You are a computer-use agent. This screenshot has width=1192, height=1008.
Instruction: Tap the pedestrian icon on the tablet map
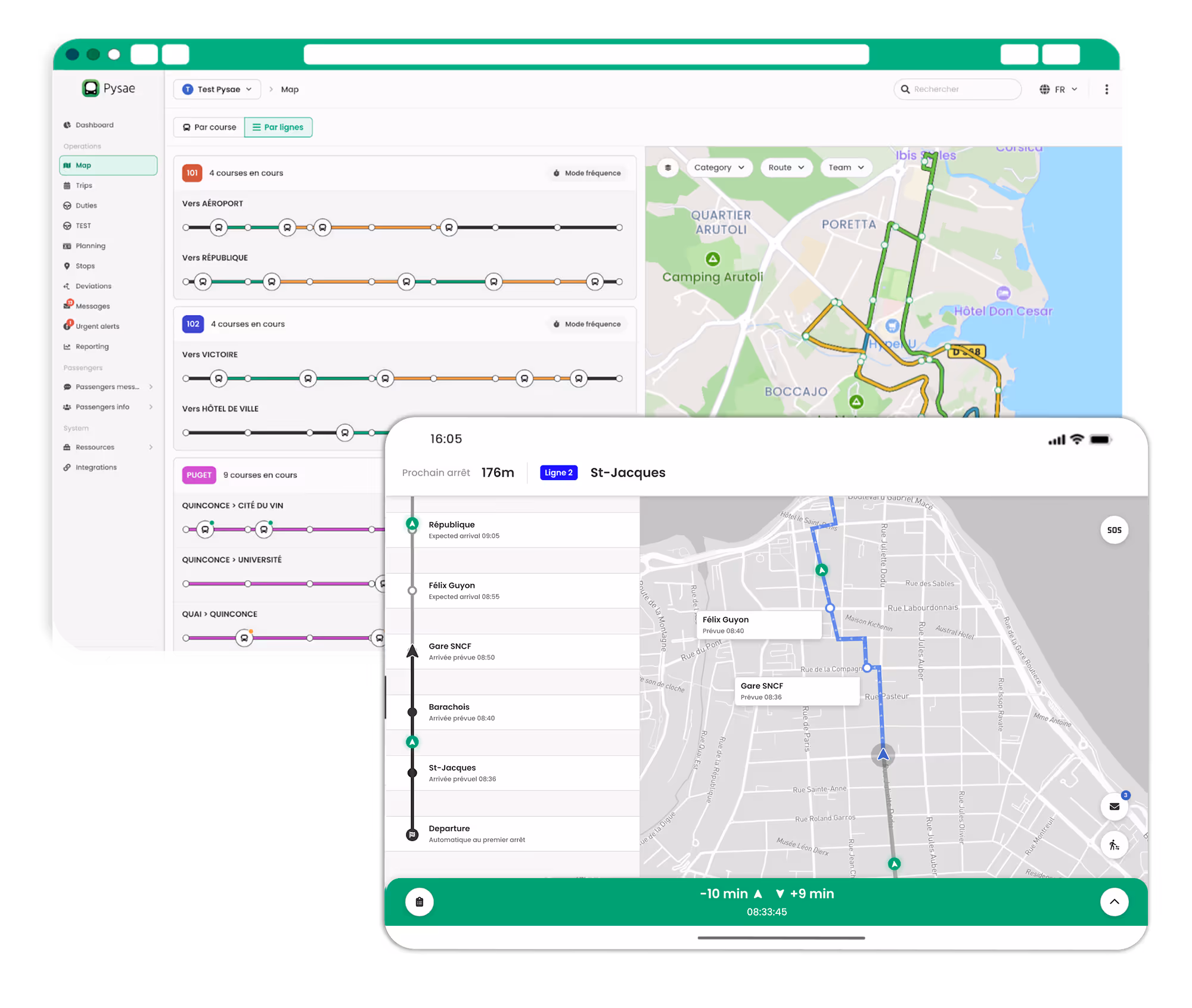(x=1113, y=845)
